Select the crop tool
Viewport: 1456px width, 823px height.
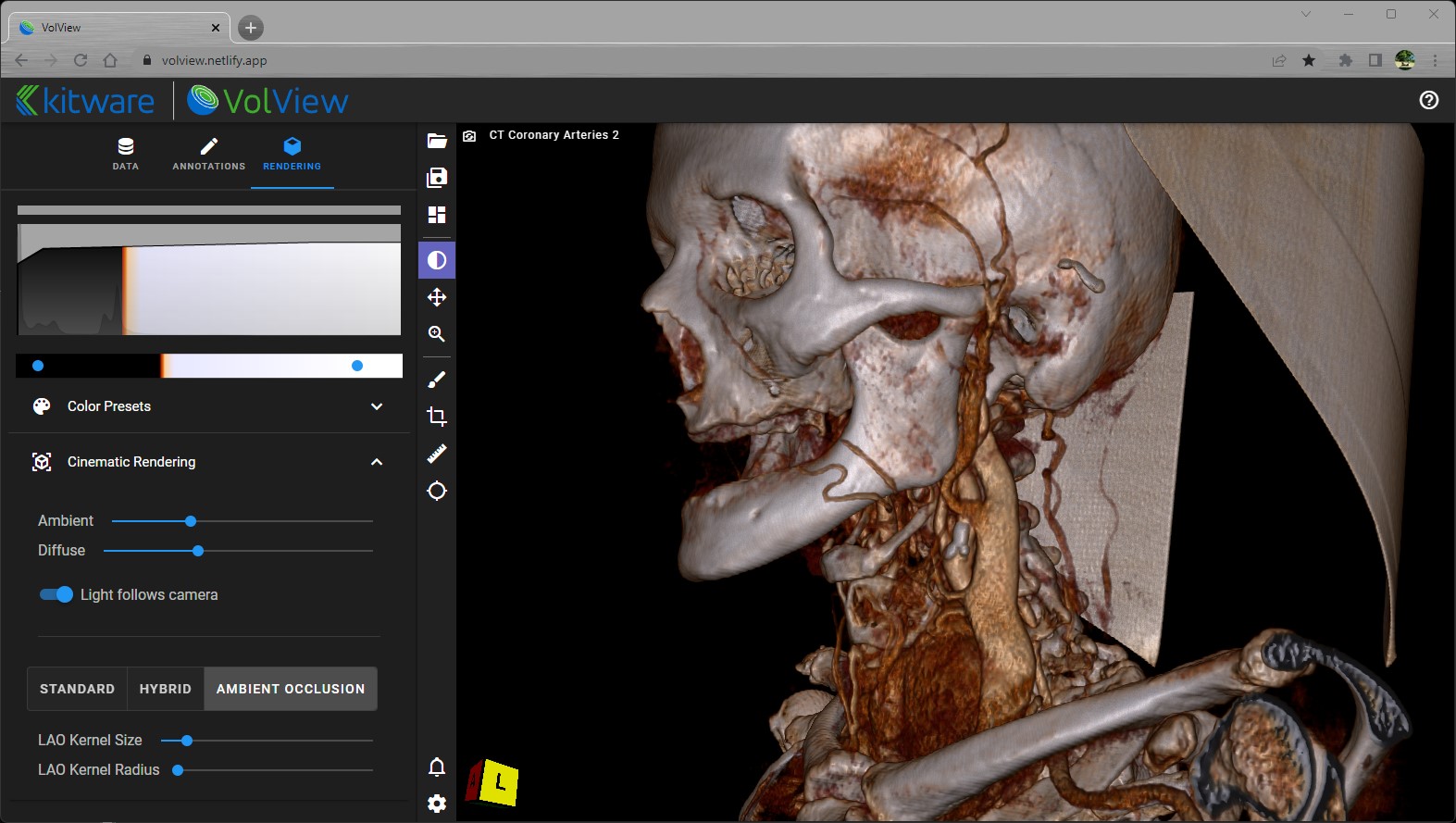pos(437,417)
